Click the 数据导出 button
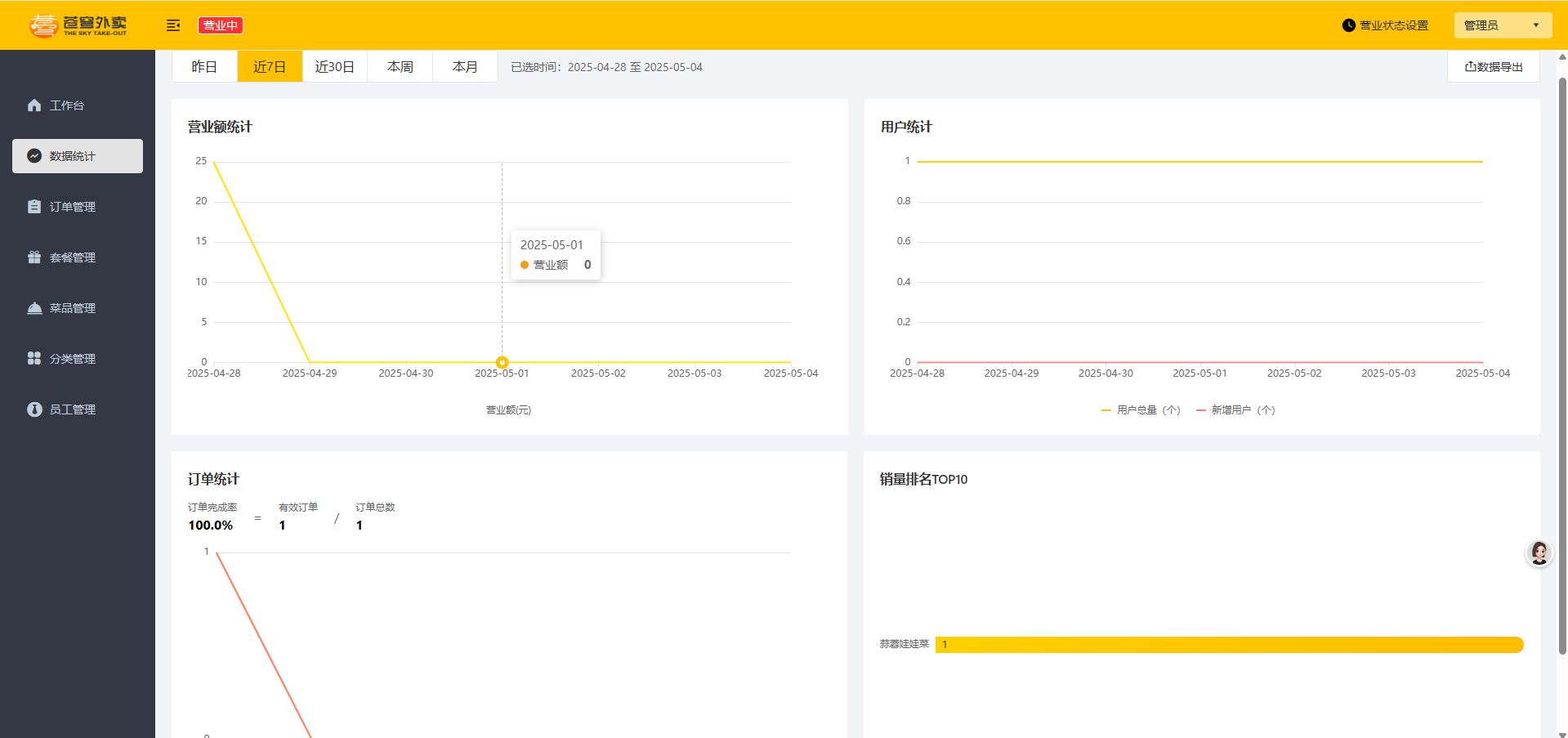Image resolution: width=1568 pixels, height=738 pixels. [x=1494, y=67]
